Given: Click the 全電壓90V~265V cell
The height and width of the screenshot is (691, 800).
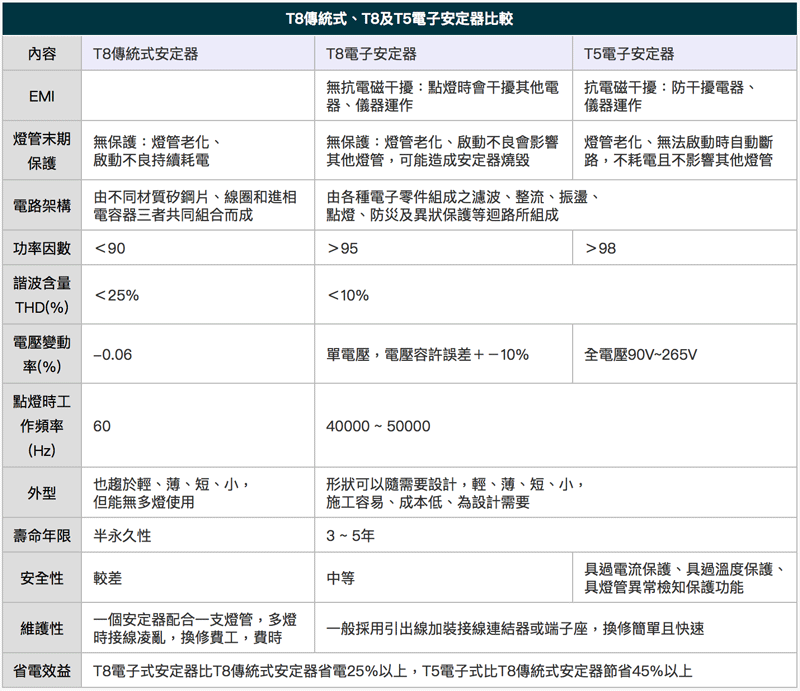Looking at the screenshot, I should click(x=641, y=354).
